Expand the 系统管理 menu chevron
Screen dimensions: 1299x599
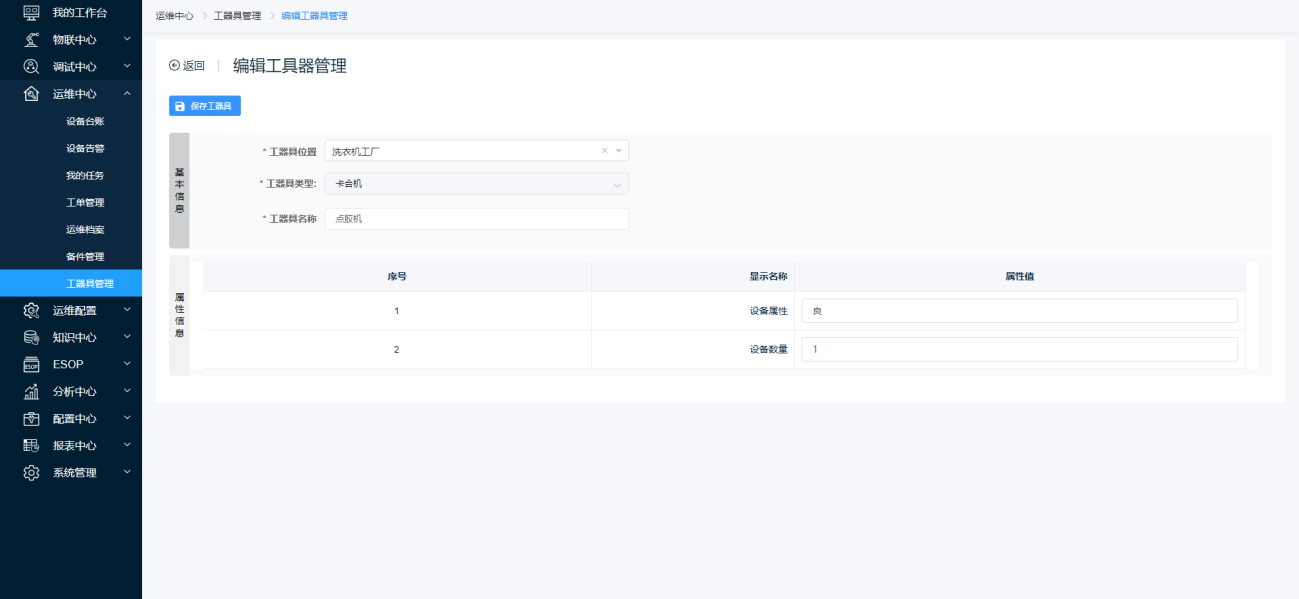pyautogui.click(x=127, y=473)
